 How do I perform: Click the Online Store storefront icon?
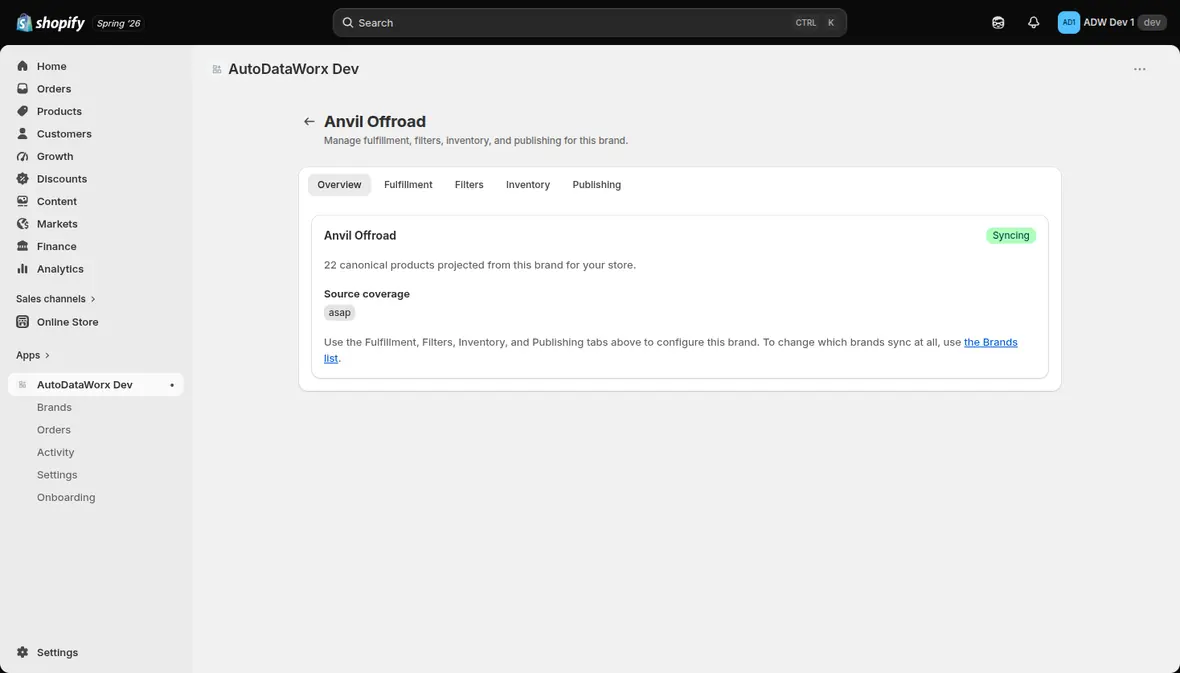(23, 322)
